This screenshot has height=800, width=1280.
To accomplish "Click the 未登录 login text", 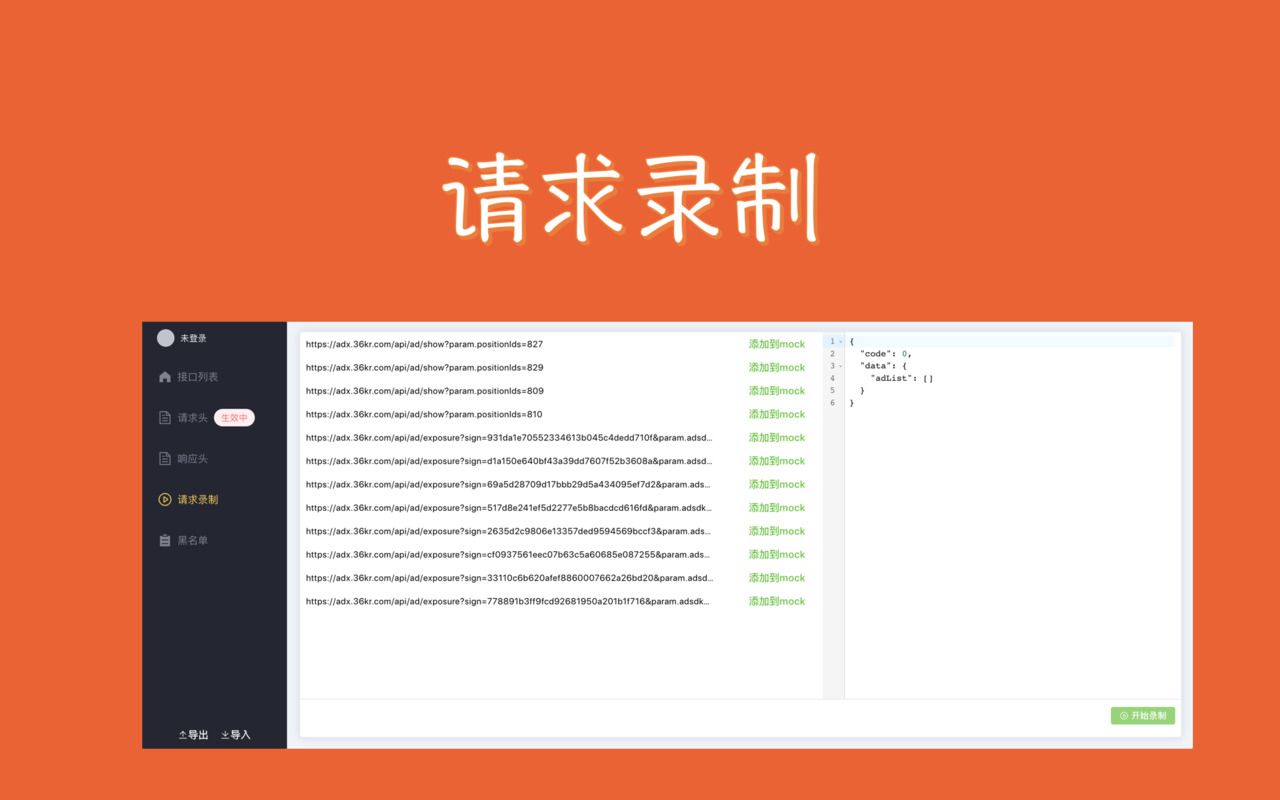I will (193, 338).
